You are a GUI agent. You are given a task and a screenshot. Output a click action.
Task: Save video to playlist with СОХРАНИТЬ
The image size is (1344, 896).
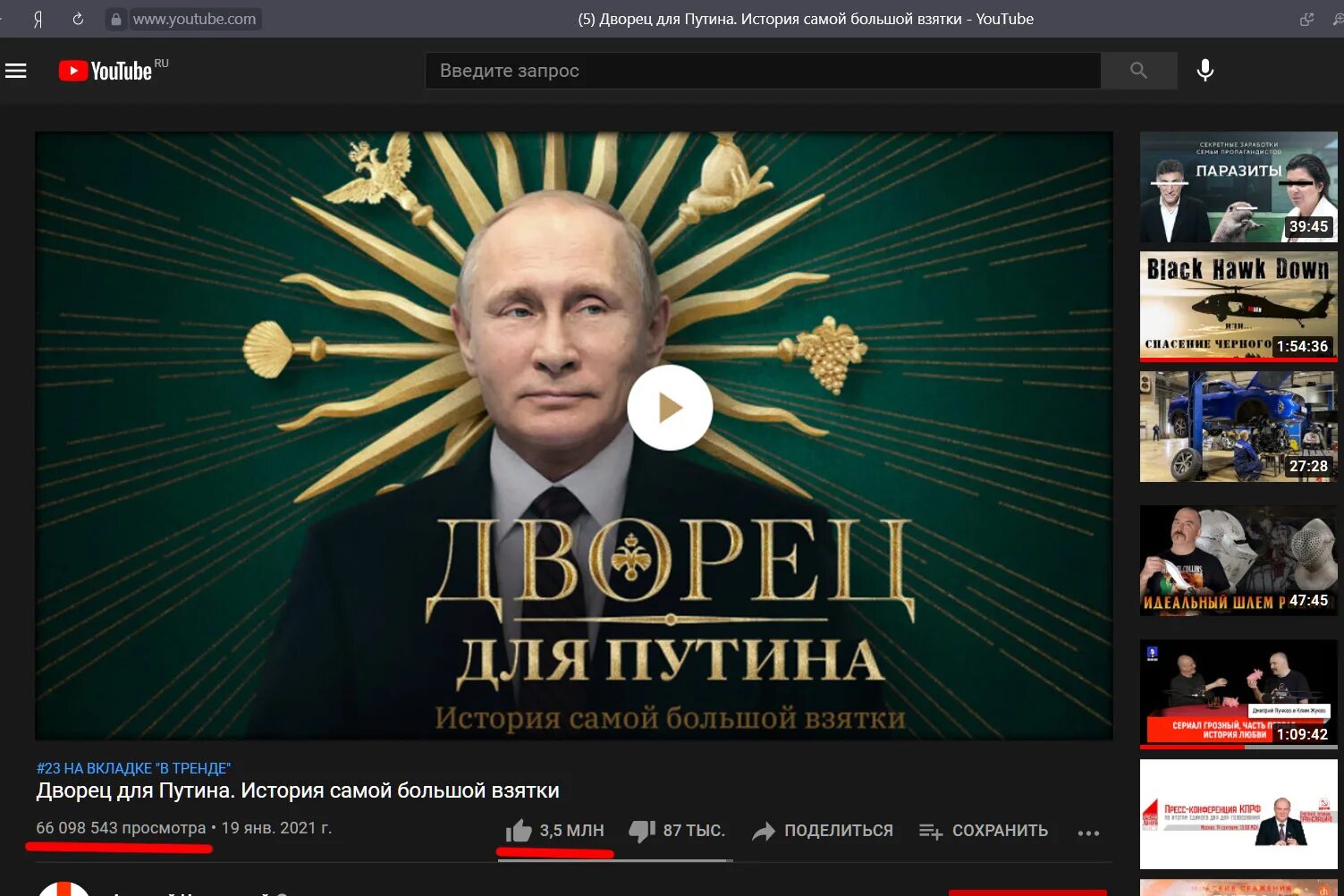[x=984, y=831]
